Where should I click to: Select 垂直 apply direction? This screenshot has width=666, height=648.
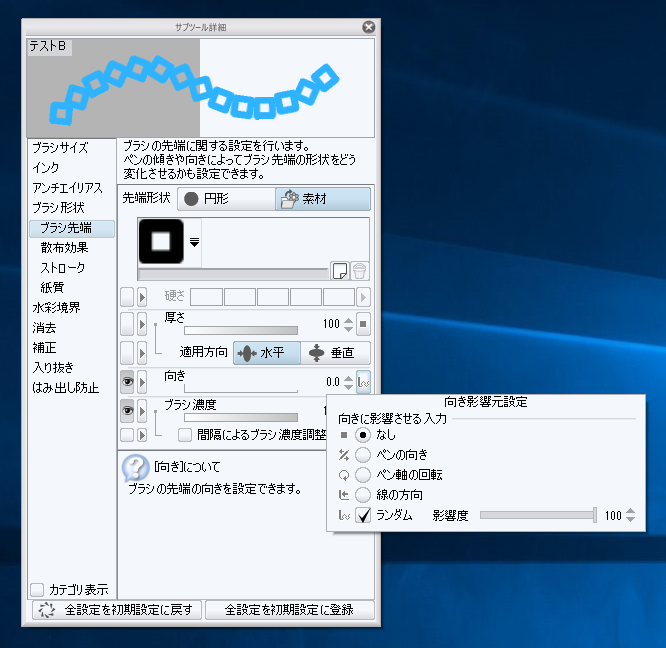(336, 353)
